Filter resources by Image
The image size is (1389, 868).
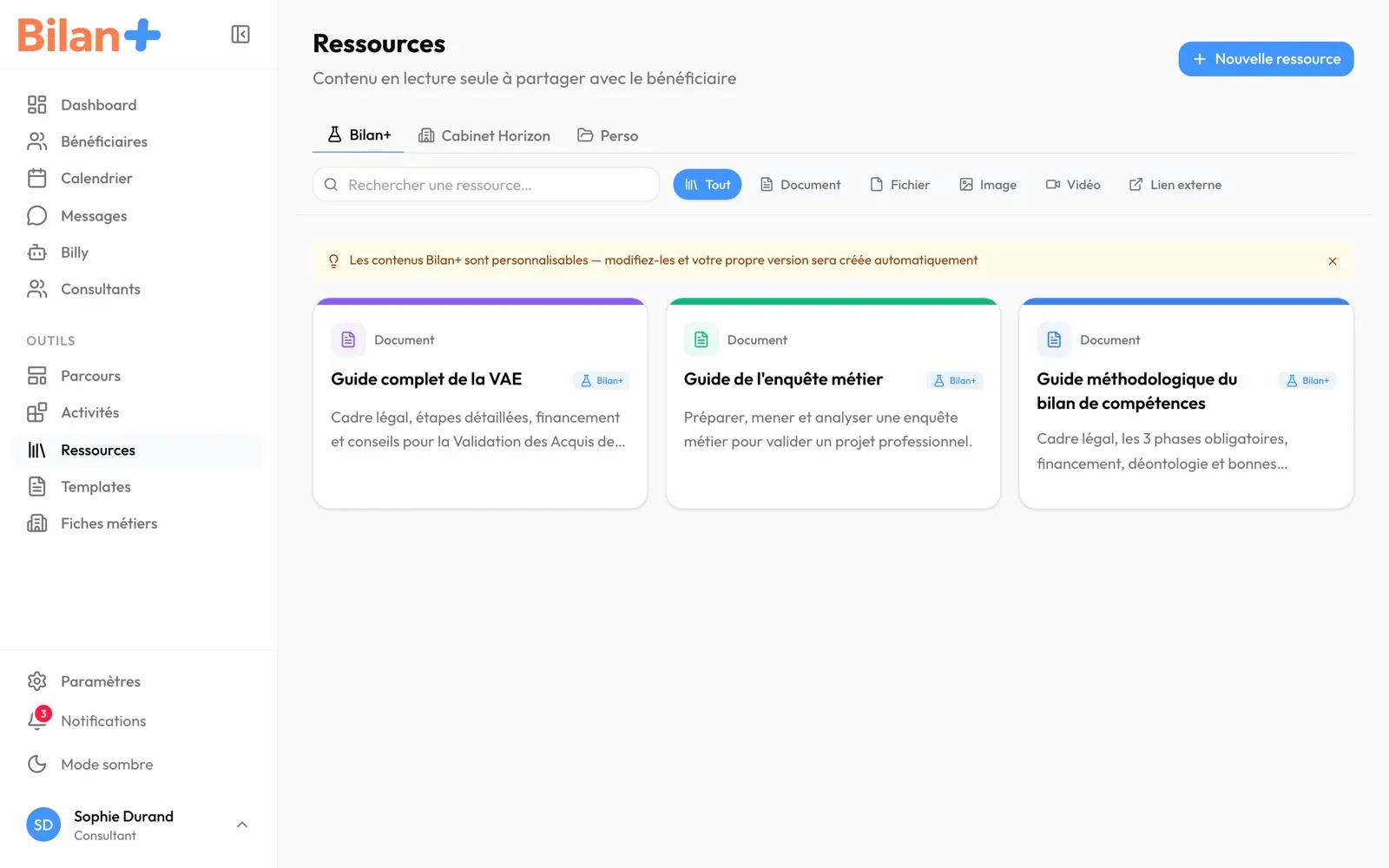(988, 185)
